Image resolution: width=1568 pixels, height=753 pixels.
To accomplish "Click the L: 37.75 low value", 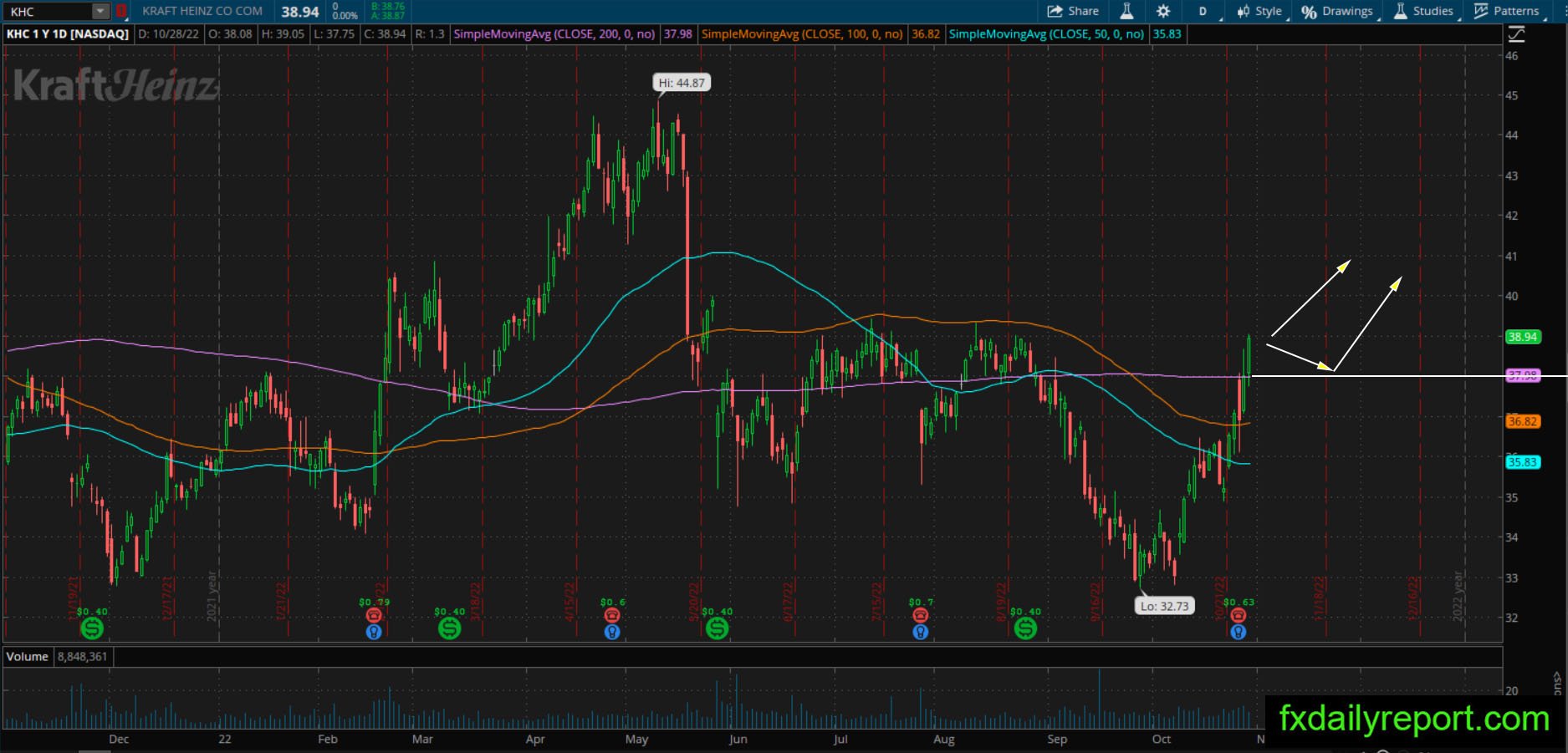I will click(x=334, y=34).
